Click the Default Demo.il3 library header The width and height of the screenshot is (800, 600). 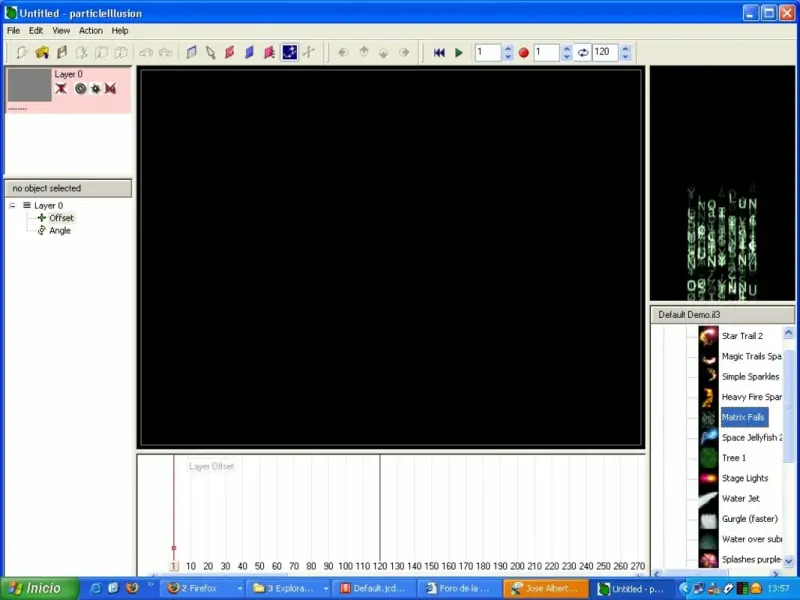click(722, 315)
